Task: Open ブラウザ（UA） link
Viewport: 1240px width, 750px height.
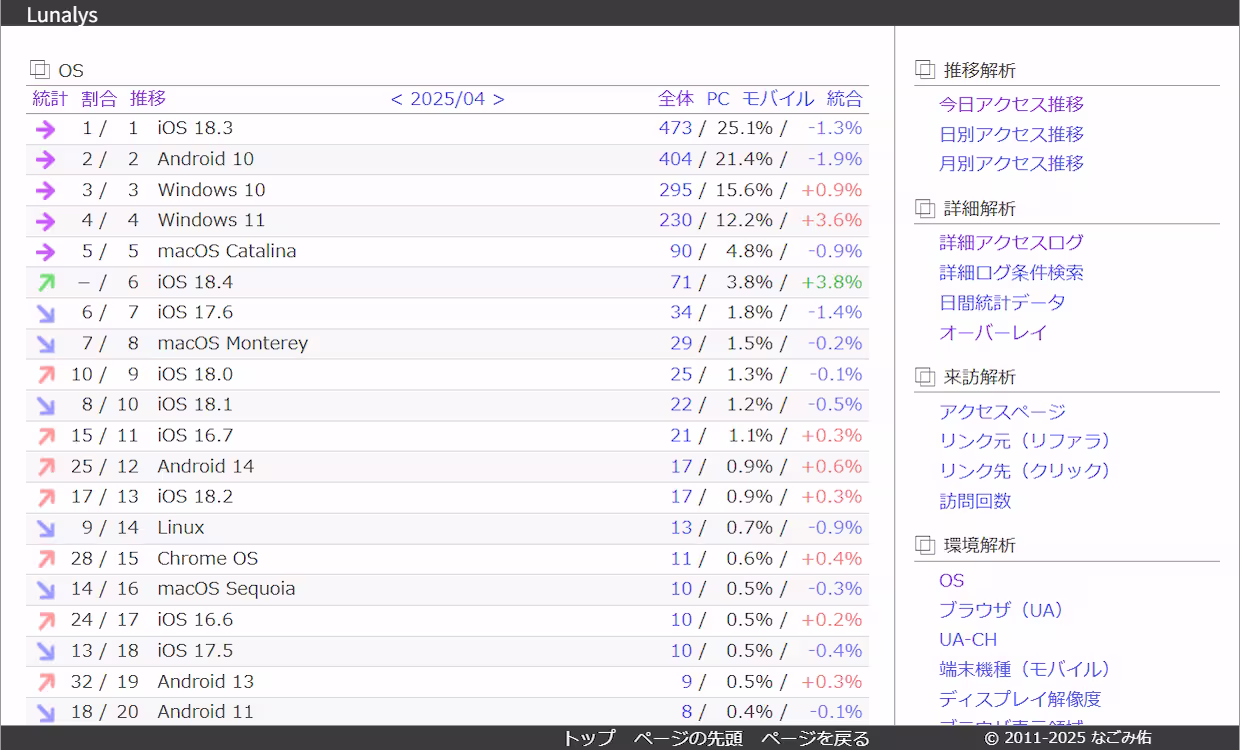Action: pyautogui.click(x=1002, y=610)
